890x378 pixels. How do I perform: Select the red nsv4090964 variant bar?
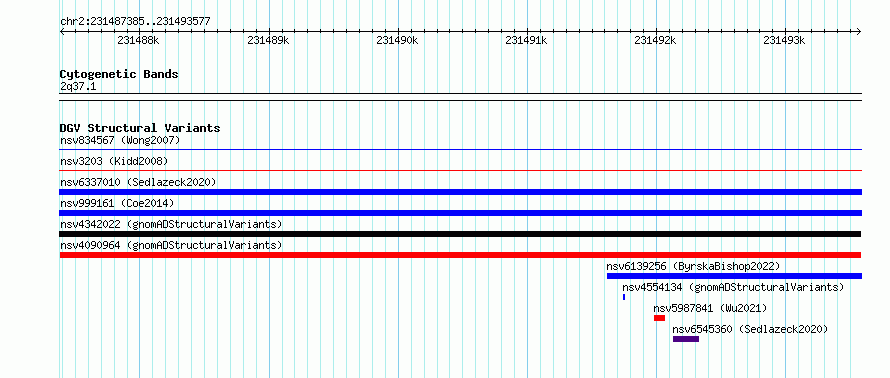pyautogui.click(x=460, y=255)
